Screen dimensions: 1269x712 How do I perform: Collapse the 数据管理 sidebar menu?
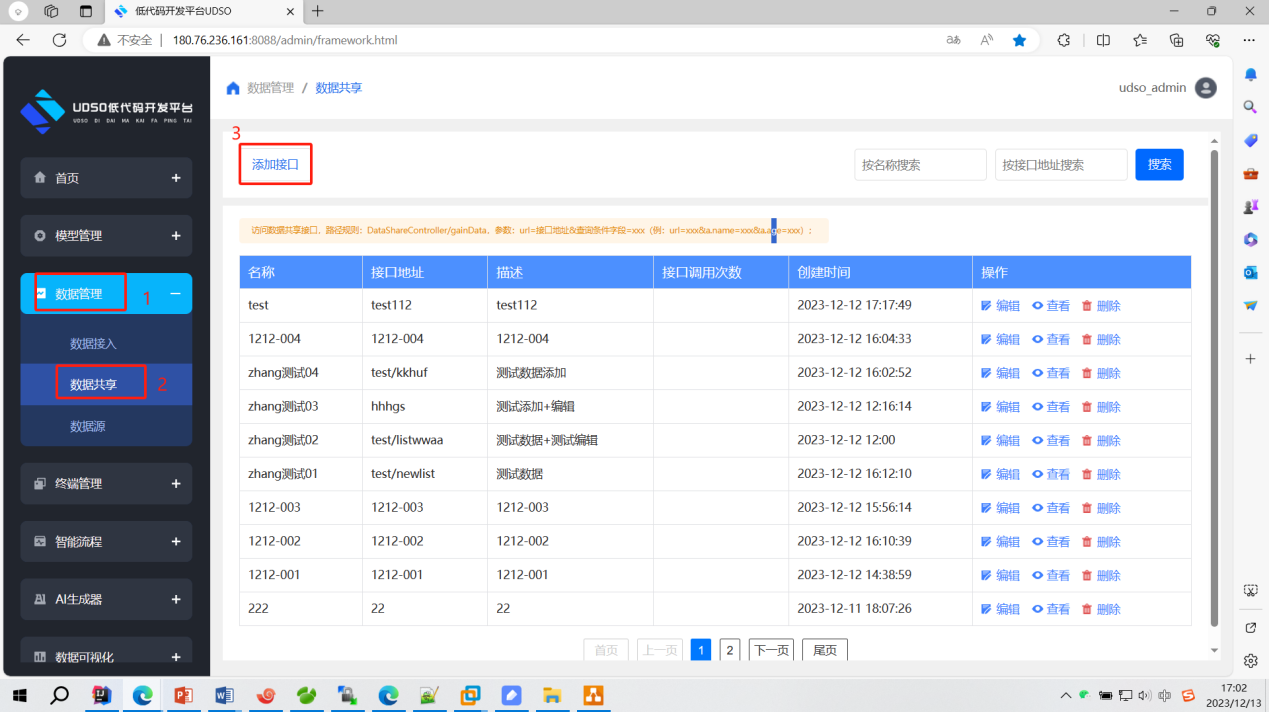tap(175, 294)
